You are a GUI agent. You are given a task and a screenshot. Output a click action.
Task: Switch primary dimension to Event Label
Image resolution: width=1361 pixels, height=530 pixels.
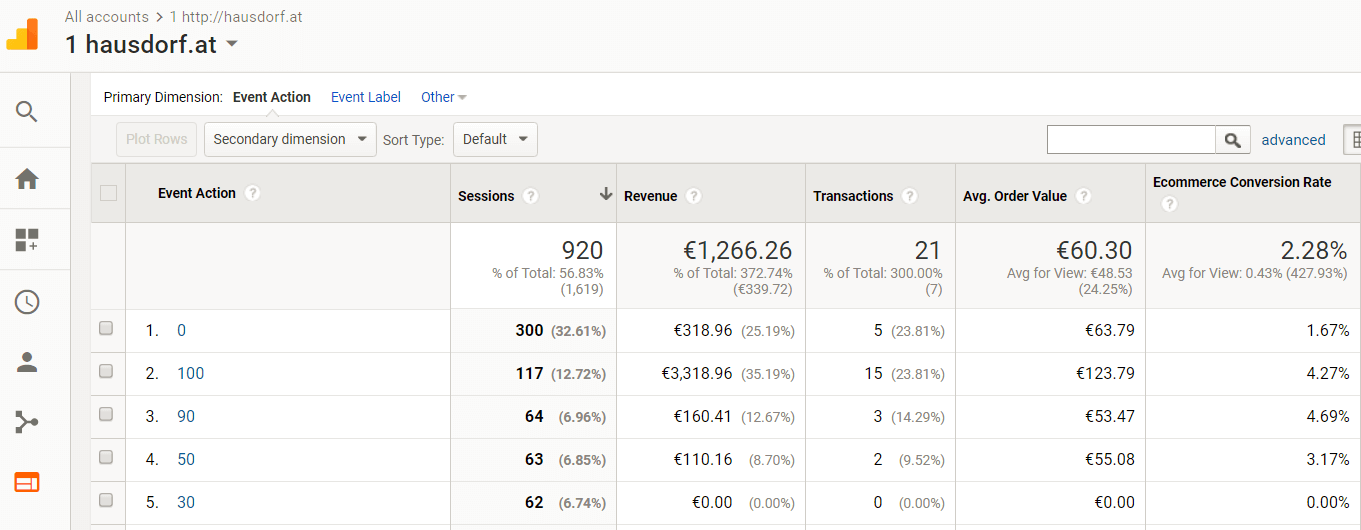[365, 97]
